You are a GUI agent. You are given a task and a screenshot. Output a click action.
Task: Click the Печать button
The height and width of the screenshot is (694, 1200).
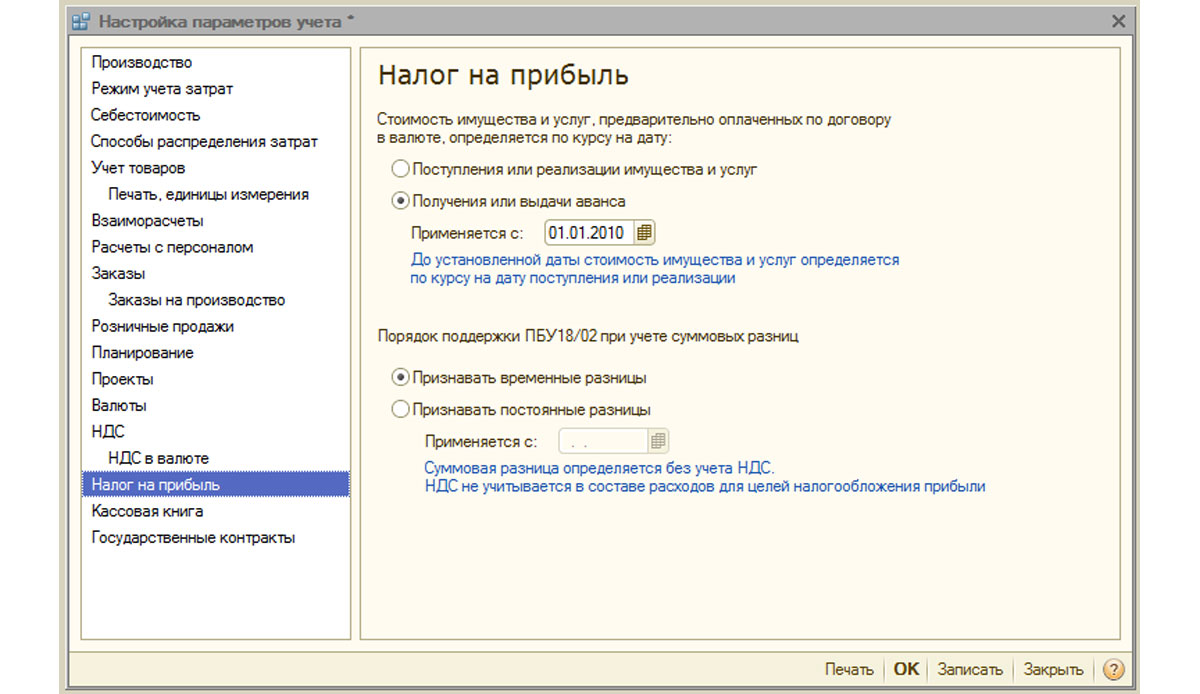[x=849, y=670]
